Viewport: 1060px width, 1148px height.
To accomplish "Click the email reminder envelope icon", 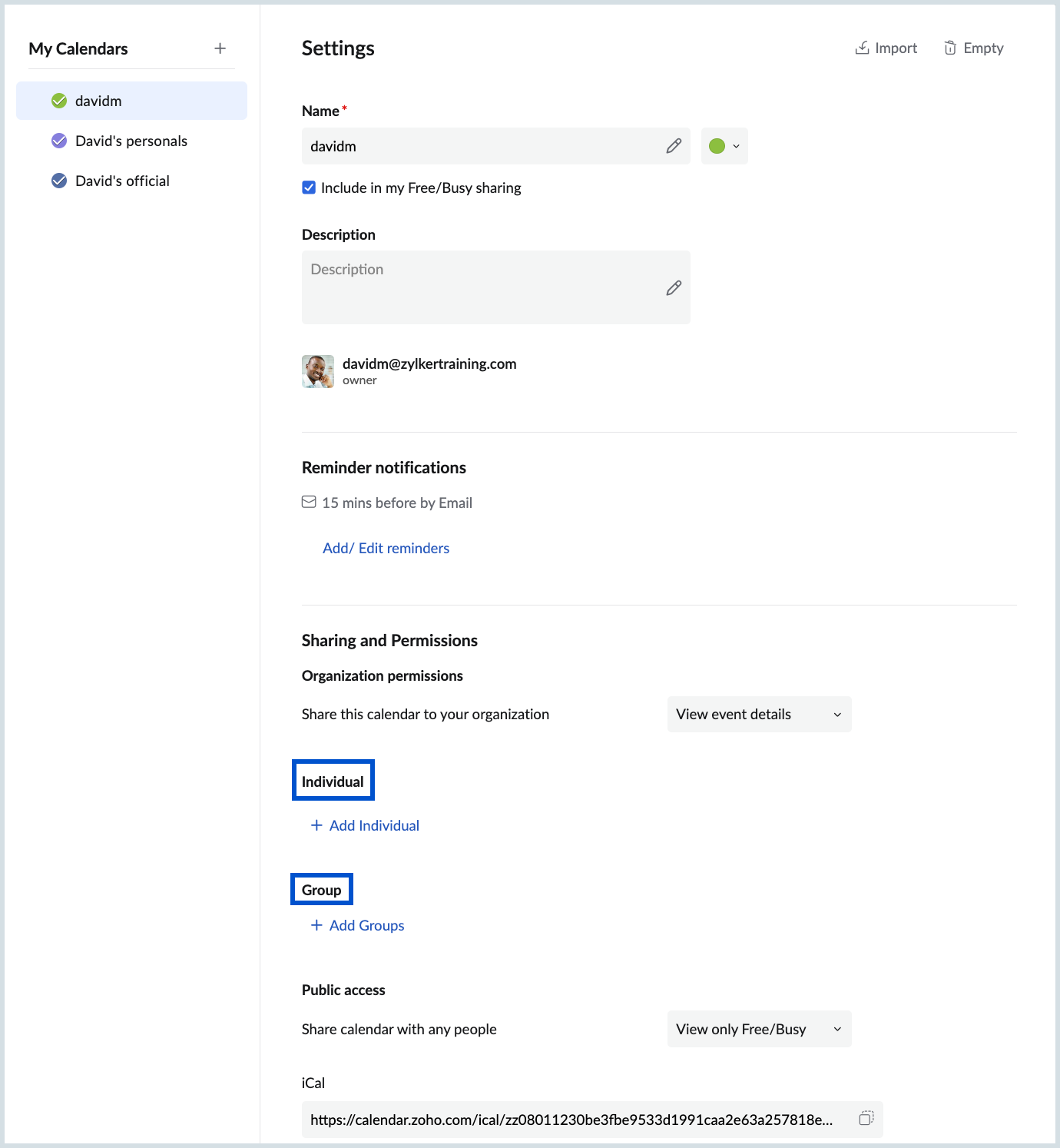I will coord(310,502).
